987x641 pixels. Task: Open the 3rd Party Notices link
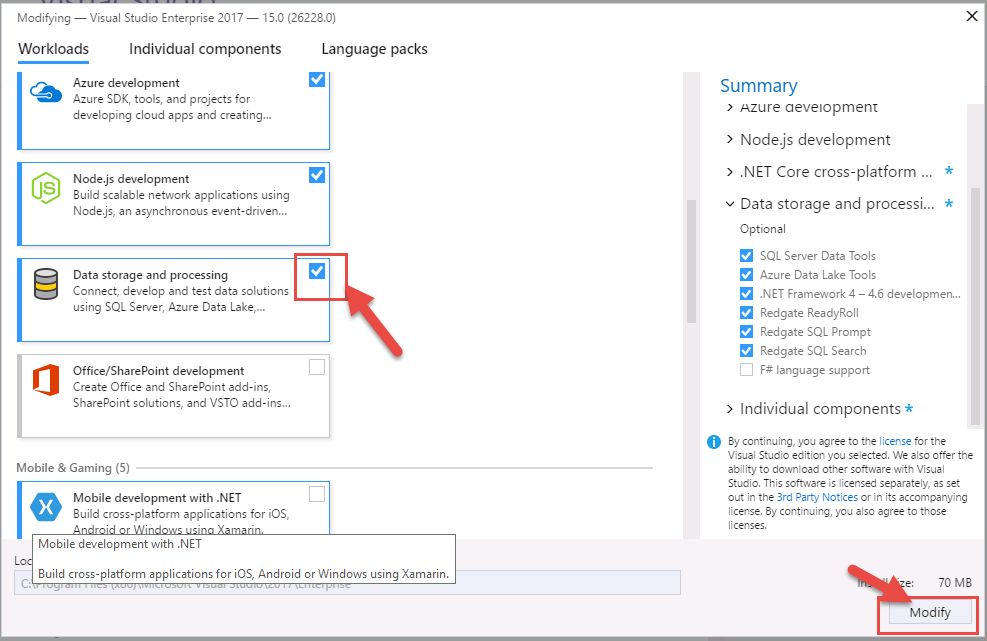pyautogui.click(x=817, y=497)
